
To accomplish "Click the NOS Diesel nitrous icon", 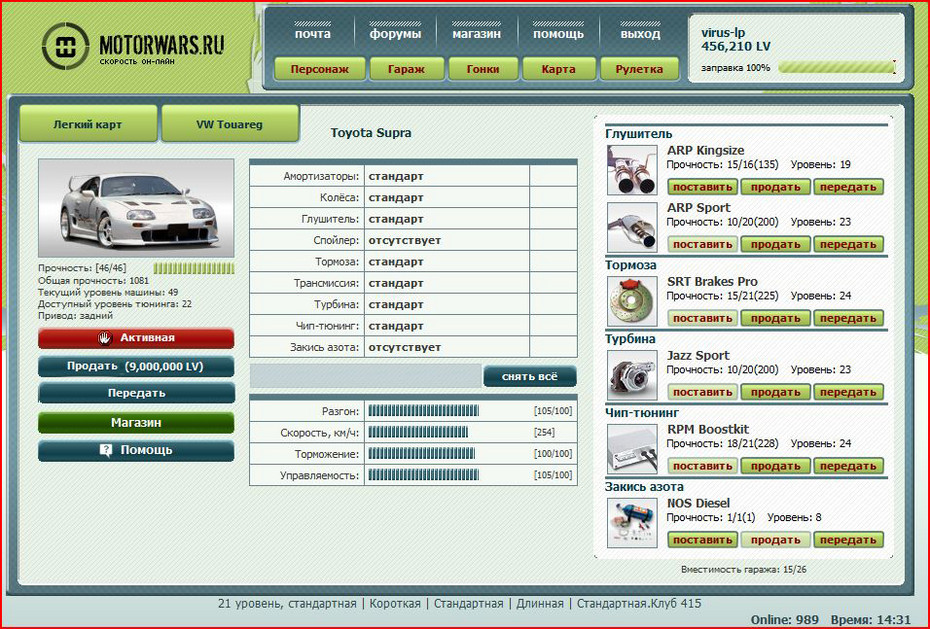I will (632, 523).
